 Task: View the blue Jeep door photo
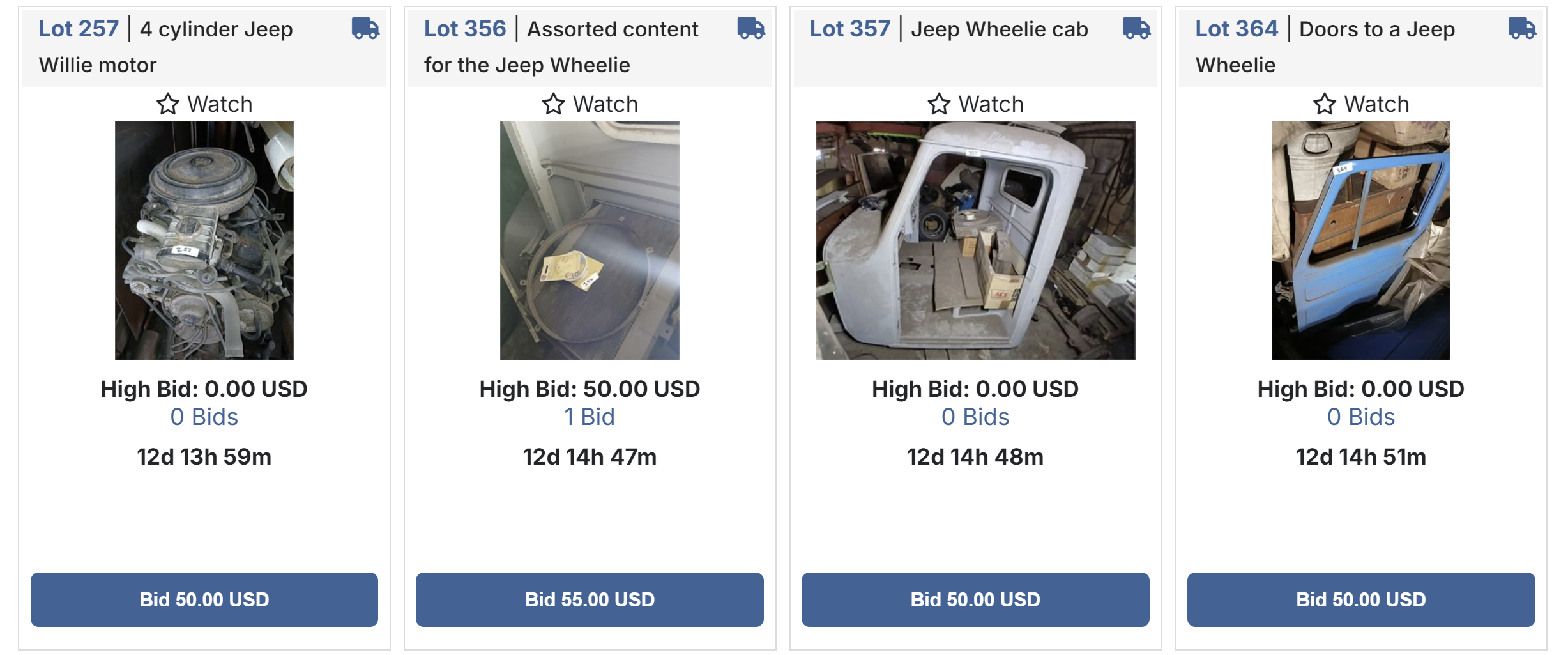[x=1361, y=240]
